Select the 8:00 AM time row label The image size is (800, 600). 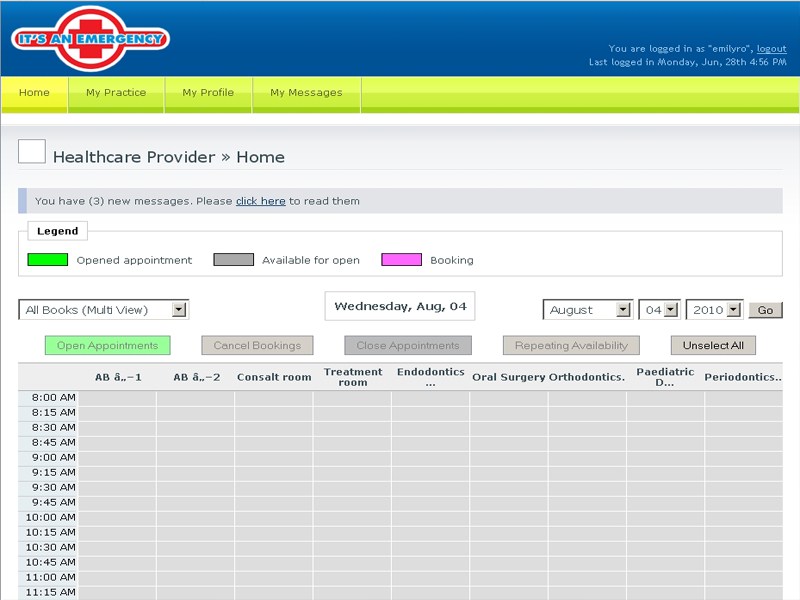pyautogui.click(x=53, y=397)
